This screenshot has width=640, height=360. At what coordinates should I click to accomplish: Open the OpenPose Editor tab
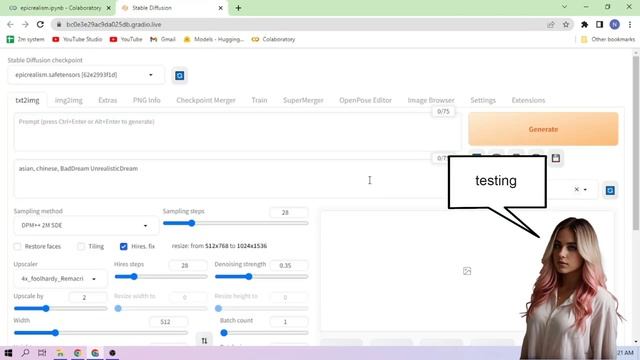(x=365, y=100)
